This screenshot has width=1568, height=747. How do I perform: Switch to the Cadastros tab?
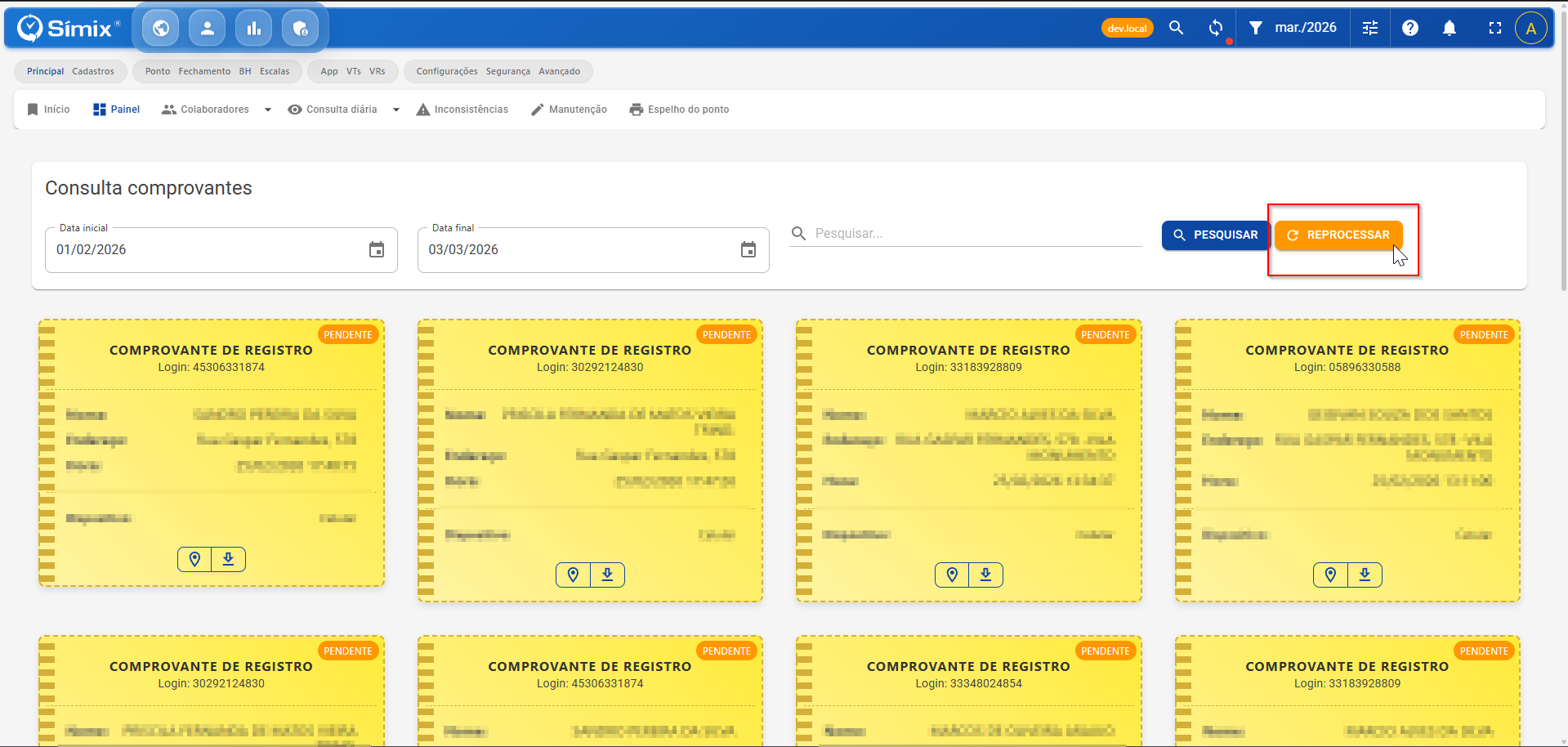click(x=93, y=71)
